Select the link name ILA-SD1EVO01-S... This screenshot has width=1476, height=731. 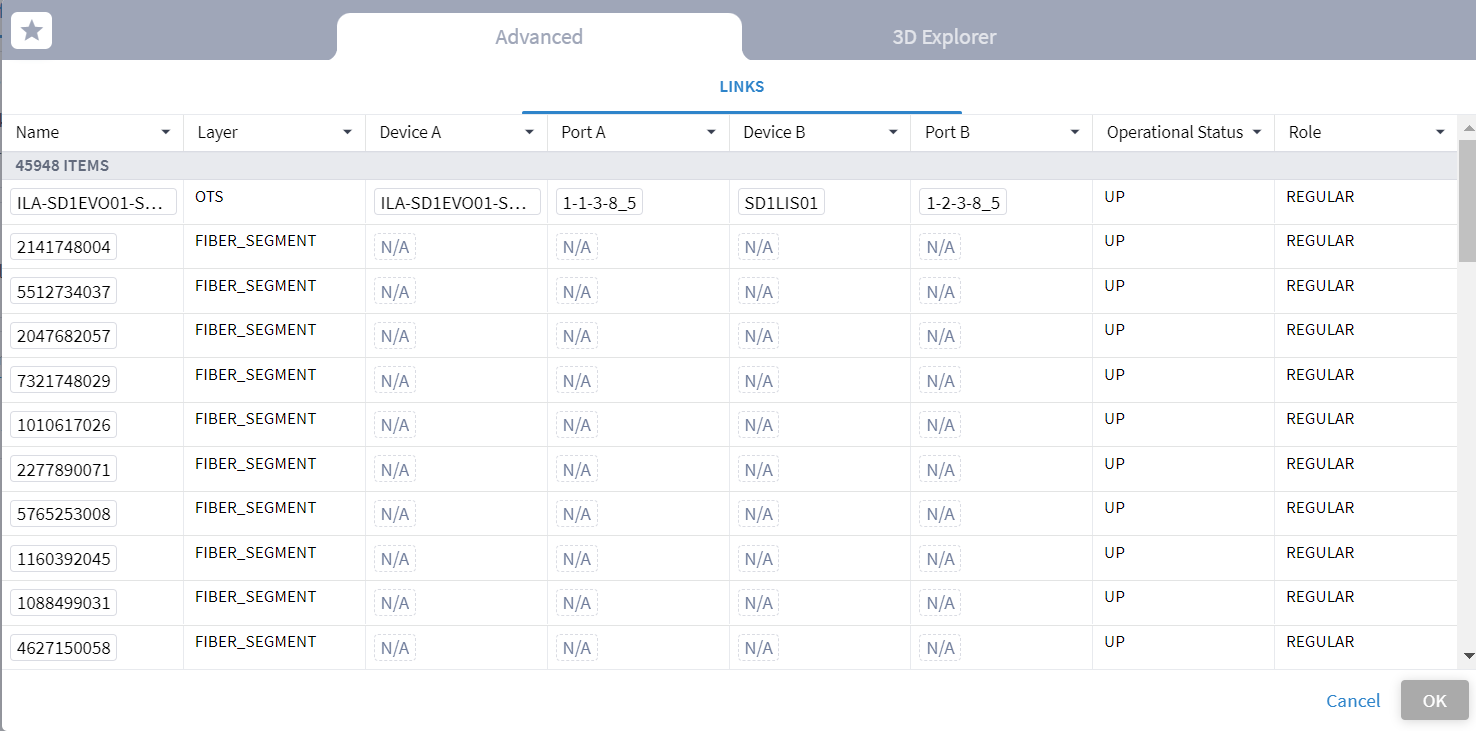[93, 203]
